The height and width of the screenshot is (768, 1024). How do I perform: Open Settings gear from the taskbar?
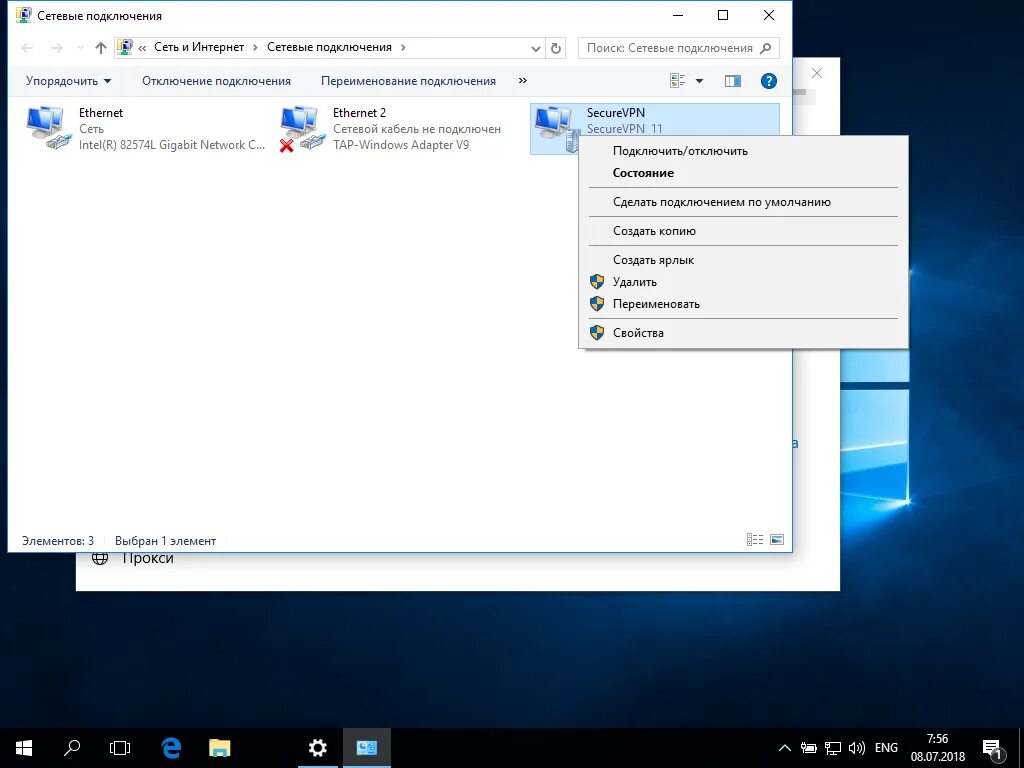317,747
